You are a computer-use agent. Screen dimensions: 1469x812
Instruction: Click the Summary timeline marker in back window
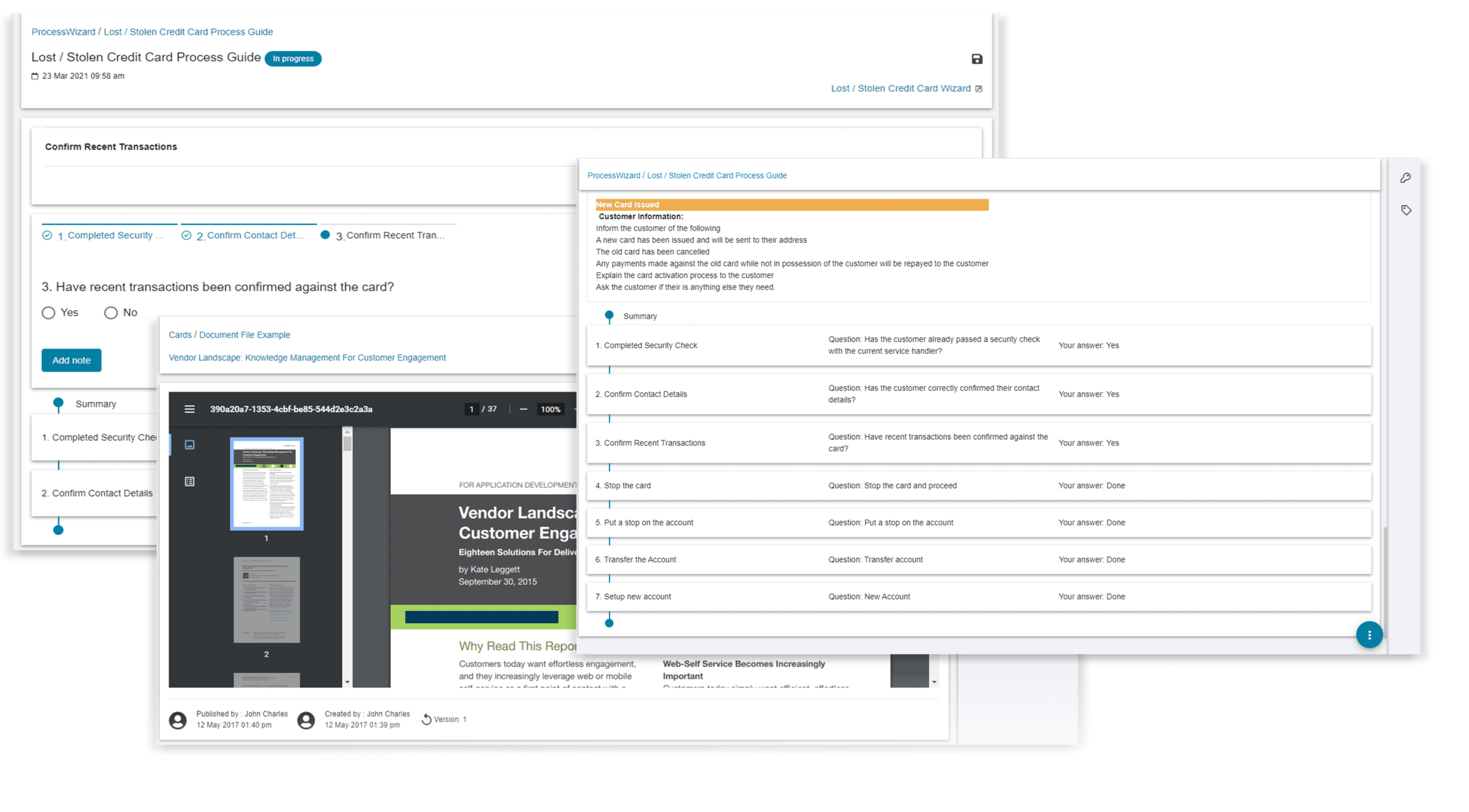click(x=58, y=403)
